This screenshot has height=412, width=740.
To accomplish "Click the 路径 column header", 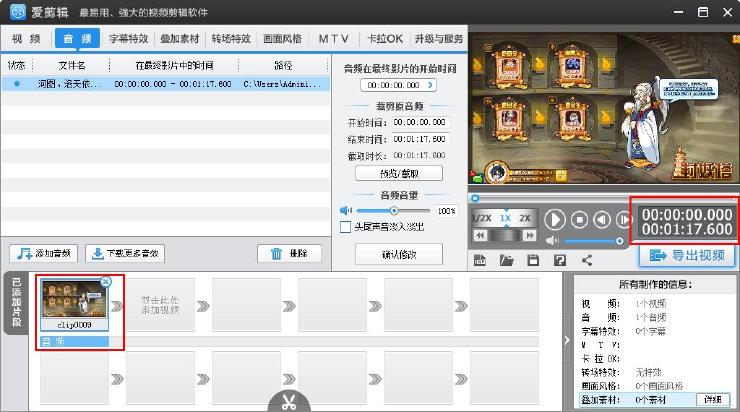I will coord(283,65).
